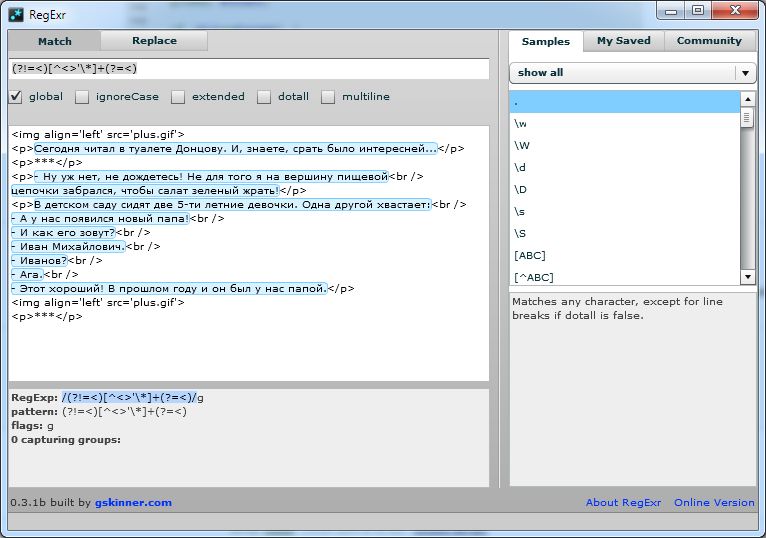Switch to the Community tab
Image resolution: width=766 pixels, height=538 pixels.
click(709, 41)
